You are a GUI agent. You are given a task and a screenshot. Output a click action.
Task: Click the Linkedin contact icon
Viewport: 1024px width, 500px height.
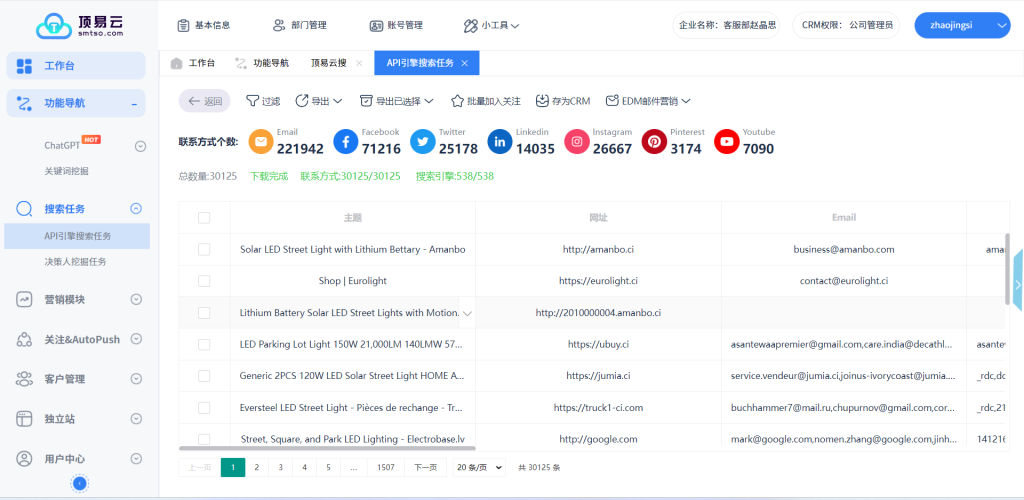[500, 142]
